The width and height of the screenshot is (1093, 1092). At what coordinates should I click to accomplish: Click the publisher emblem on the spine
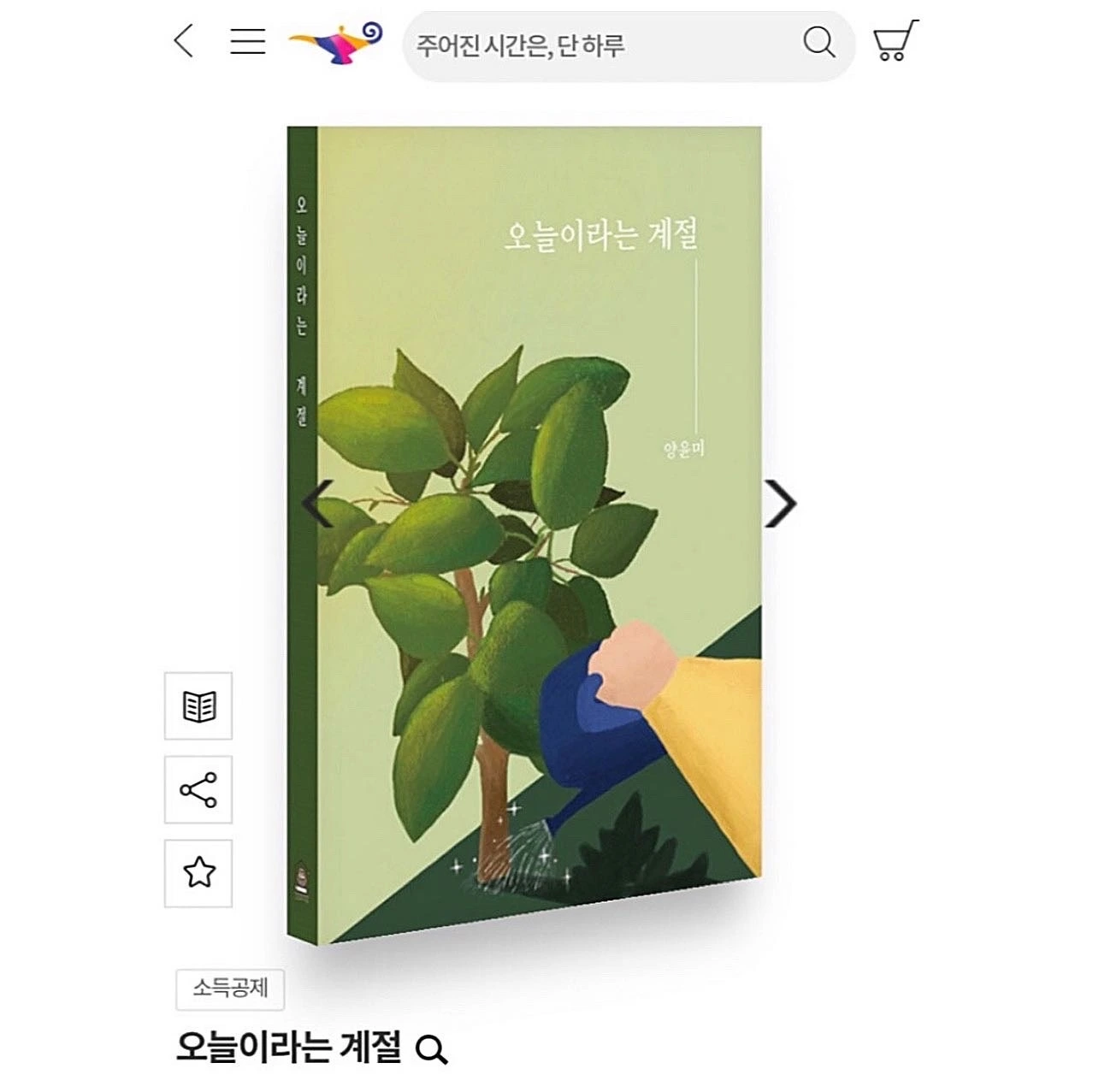tap(300, 880)
